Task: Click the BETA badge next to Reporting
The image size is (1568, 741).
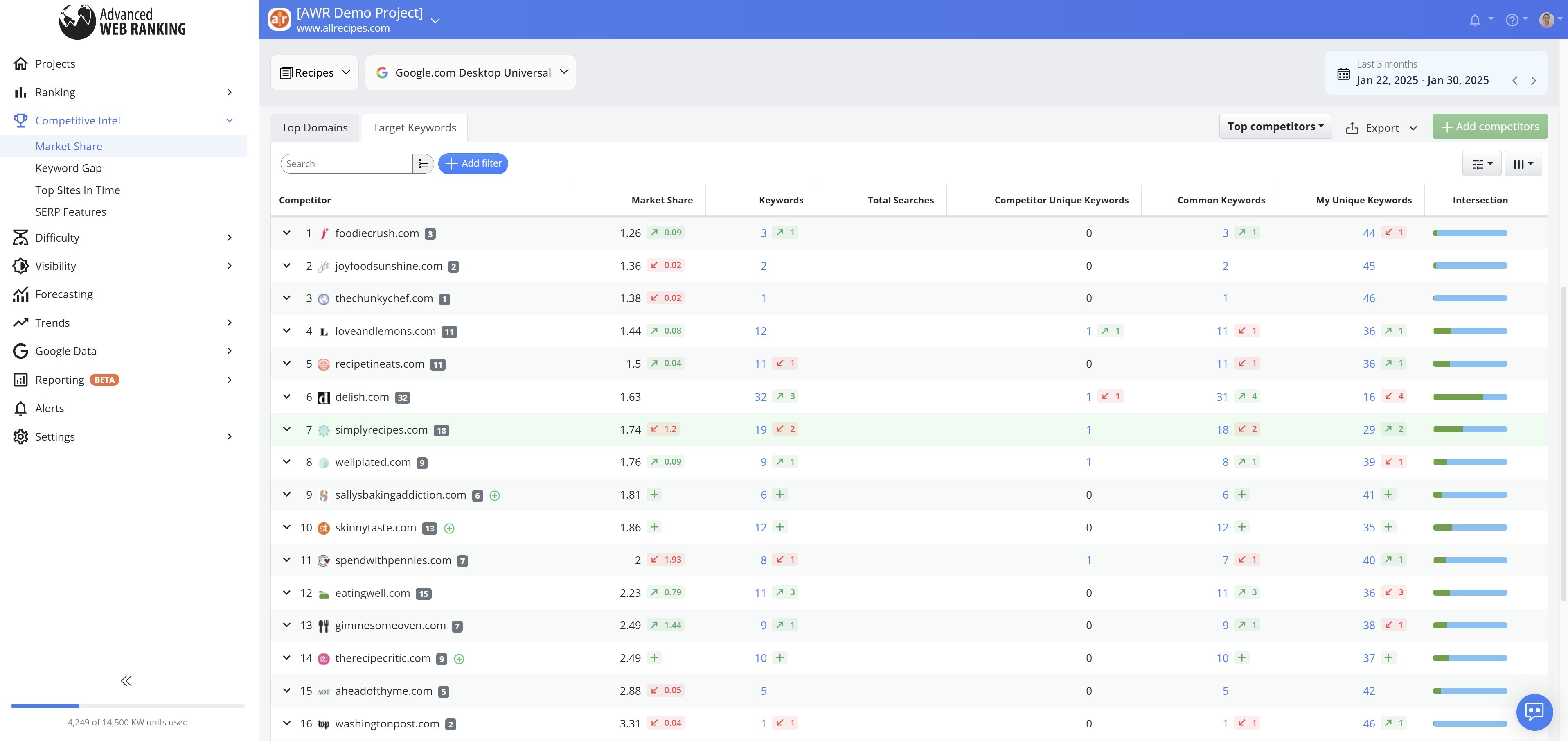Action: 105,380
